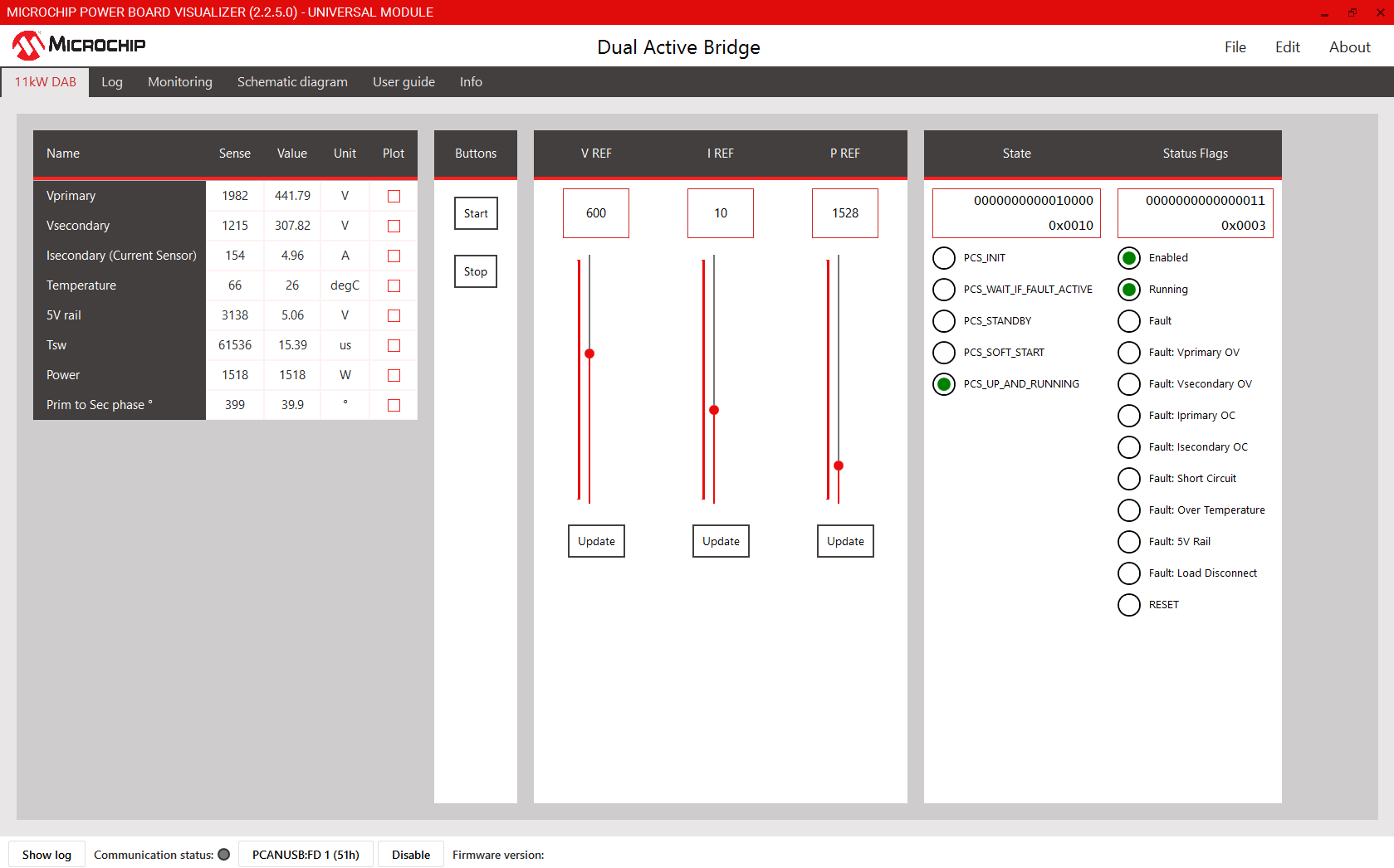This screenshot has height=868, width=1394.
Task: Click the I REF slider handle
Action: tap(714, 410)
